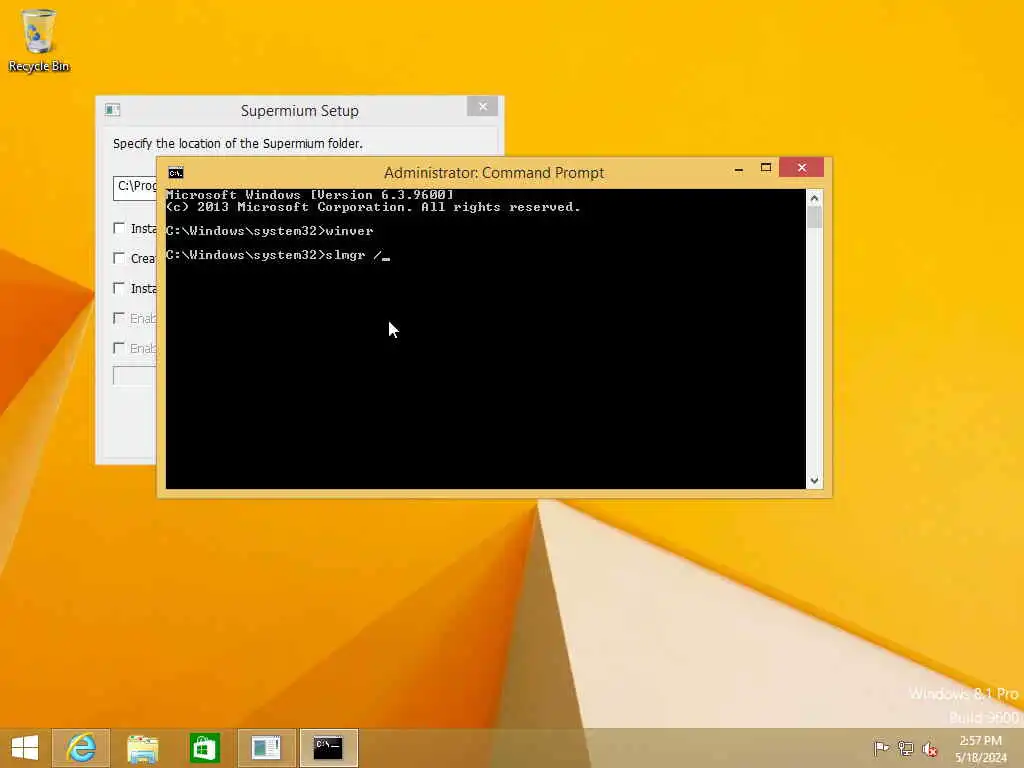1024x768 pixels.
Task: Open the Recycle Bin desktop icon
Action: [39, 40]
